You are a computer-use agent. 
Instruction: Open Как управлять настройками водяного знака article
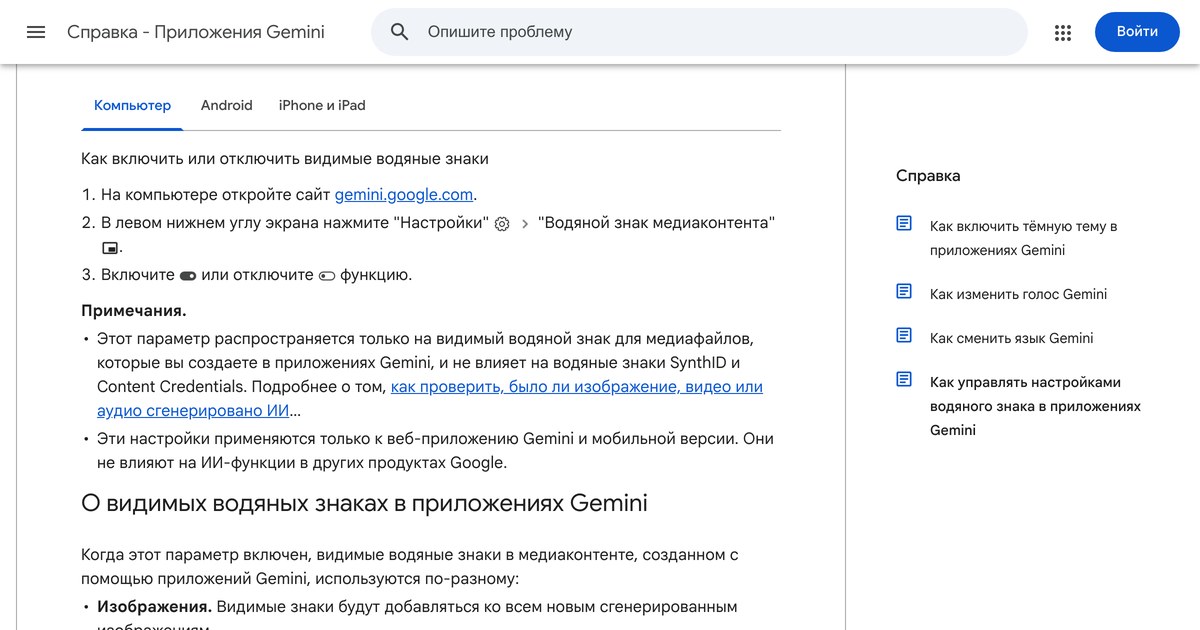(x=1035, y=406)
